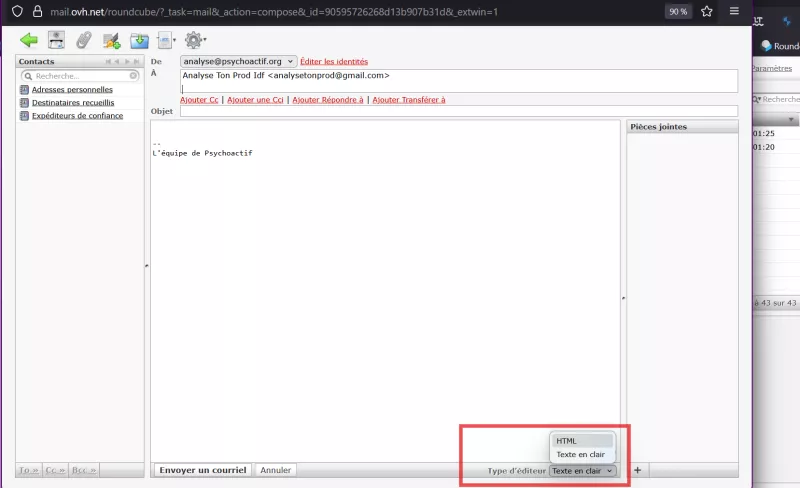800x488 pixels.
Task: Click the blue extension icon in background window
Action: click(x=786, y=21)
